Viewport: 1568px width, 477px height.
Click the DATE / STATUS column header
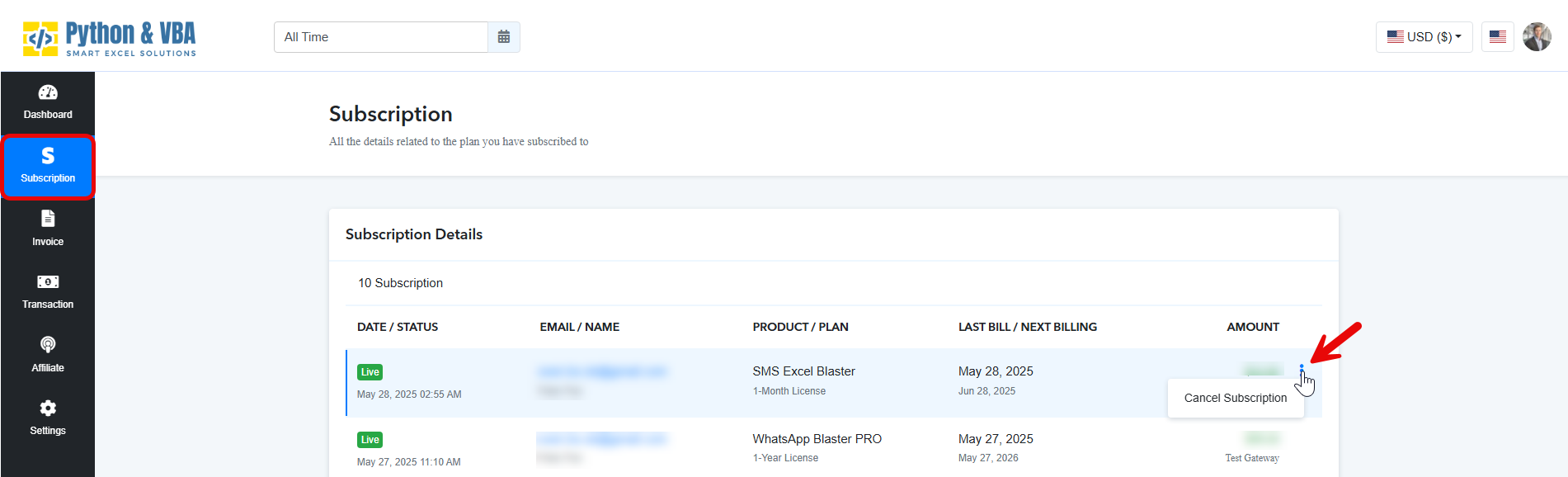tap(398, 327)
